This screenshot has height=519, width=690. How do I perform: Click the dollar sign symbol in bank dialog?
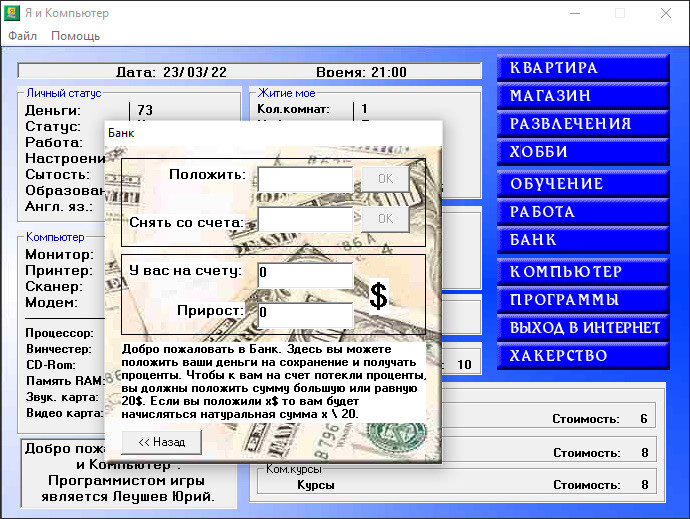click(x=378, y=296)
